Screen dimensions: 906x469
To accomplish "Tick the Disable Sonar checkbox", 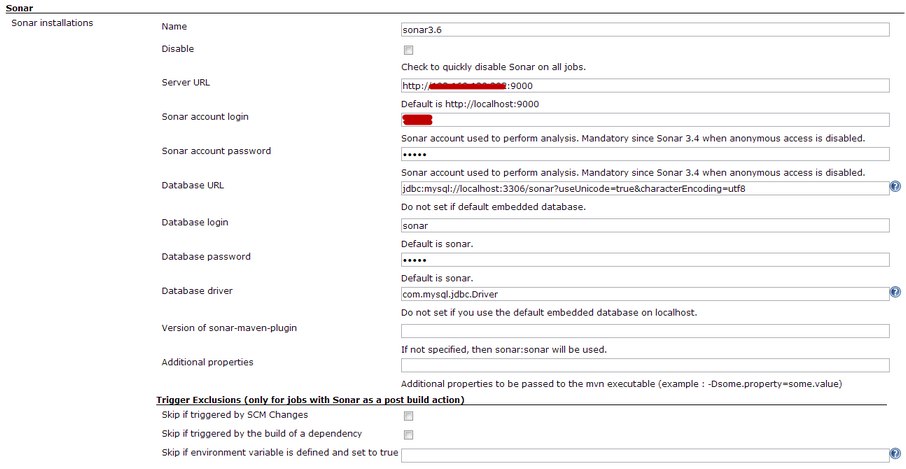I will click(x=409, y=50).
